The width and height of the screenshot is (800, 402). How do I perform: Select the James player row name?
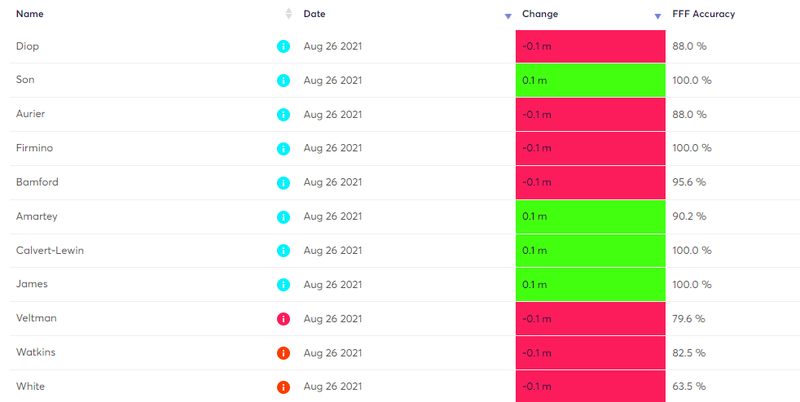point(32,284)
